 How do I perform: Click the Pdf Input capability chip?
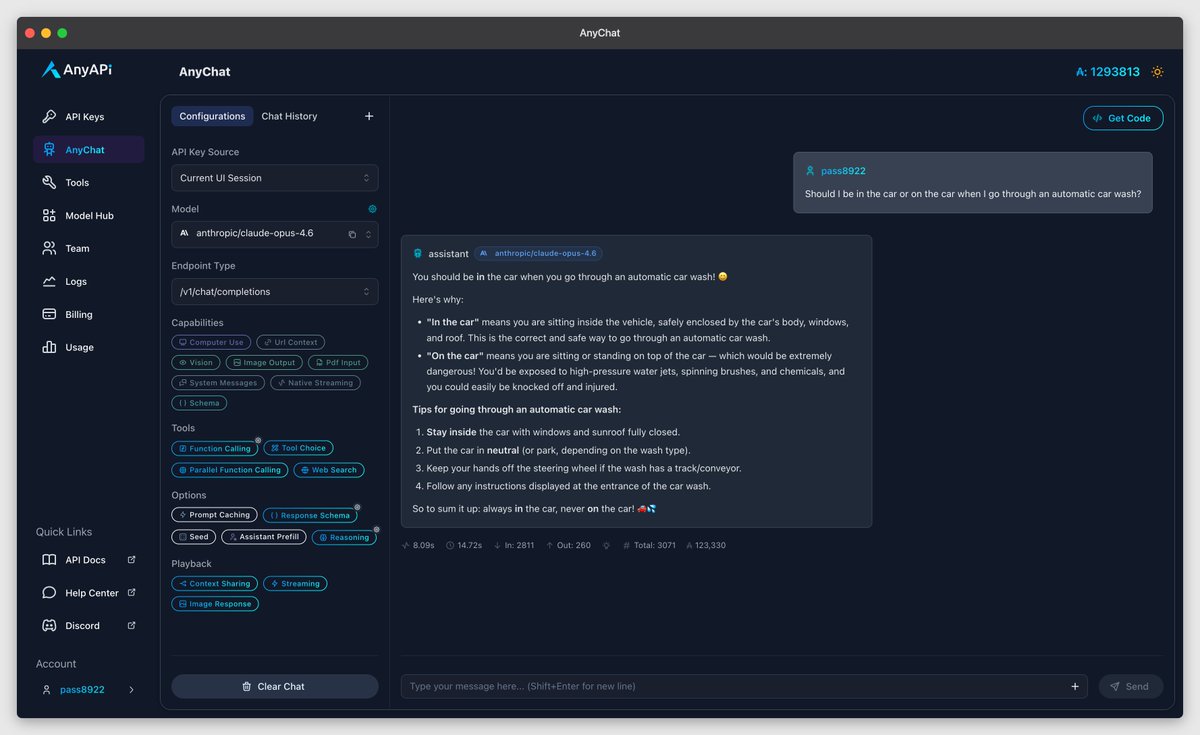point(338,363)
